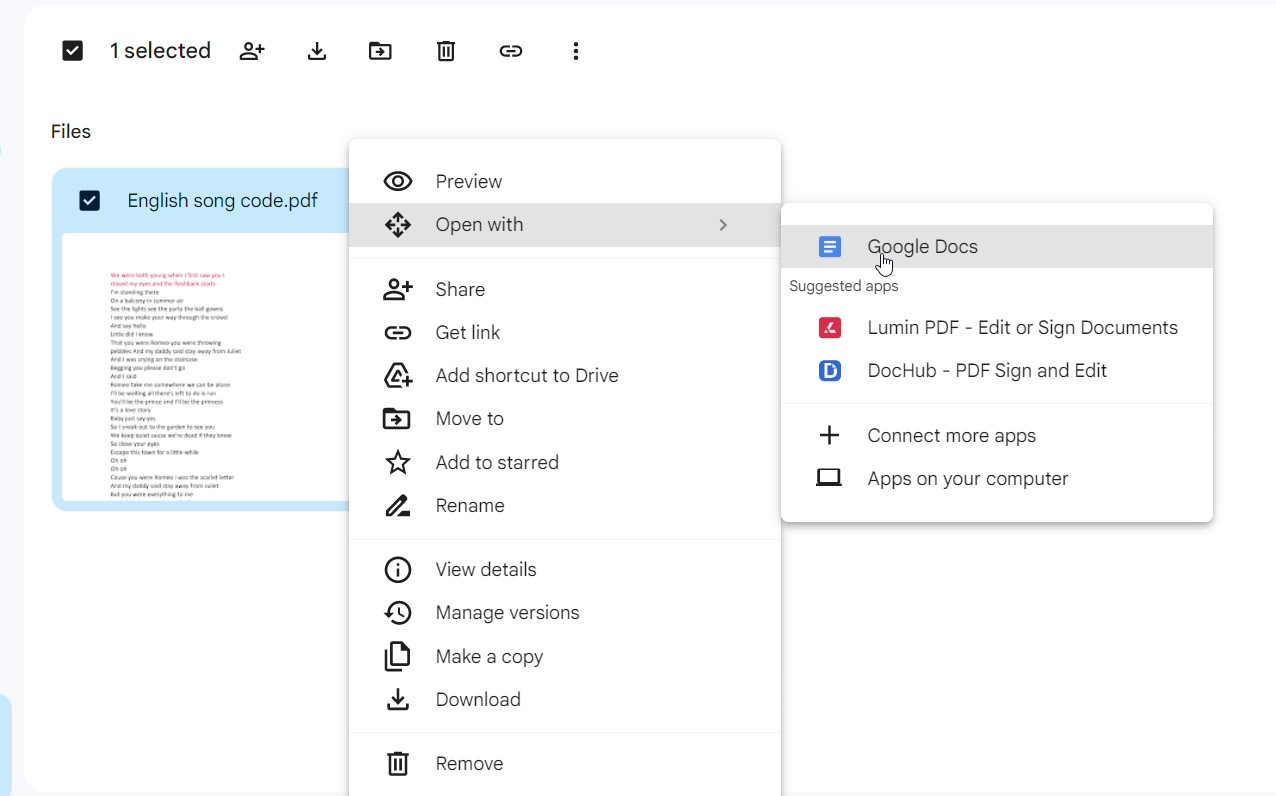This screenshot has height=796, width=1276.
Task: Choose Add to starred
Action: click(x=496, y=463)
